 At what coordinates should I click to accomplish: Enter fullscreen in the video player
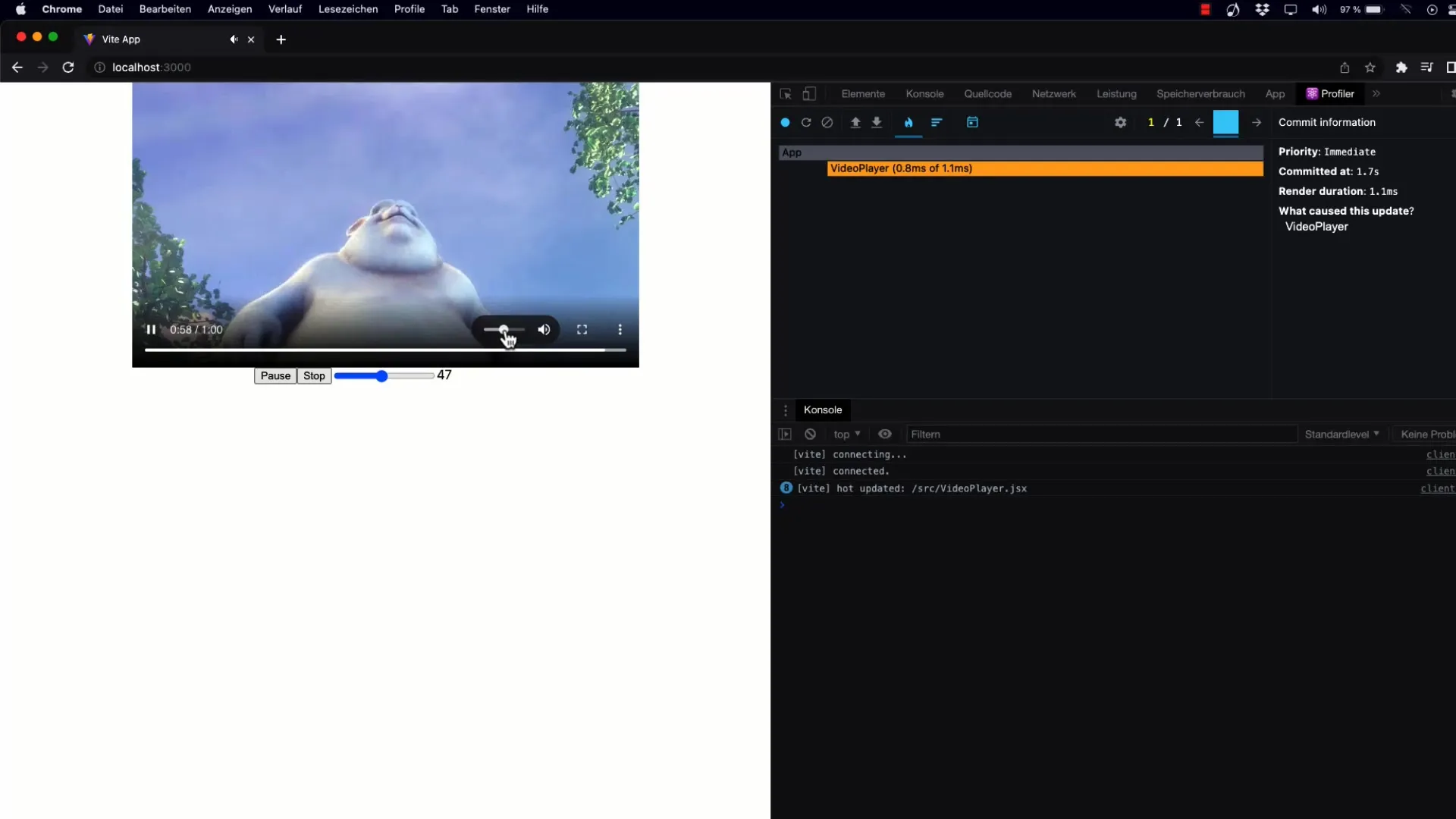click(x=582, y=329)
